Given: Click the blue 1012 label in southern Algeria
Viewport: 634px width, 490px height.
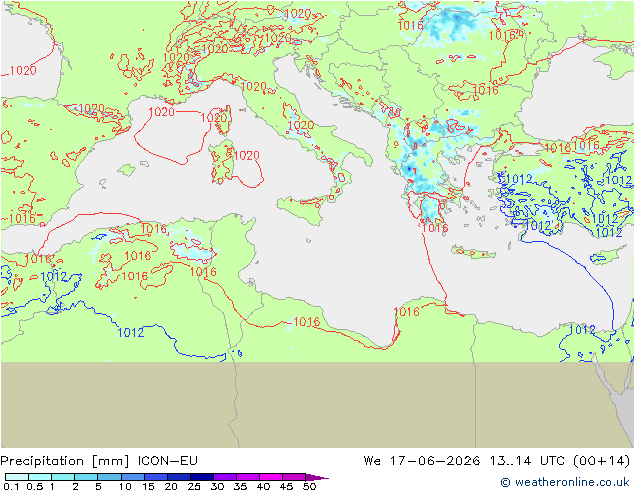Looking at the screenshot, I should tap(130, 333).
